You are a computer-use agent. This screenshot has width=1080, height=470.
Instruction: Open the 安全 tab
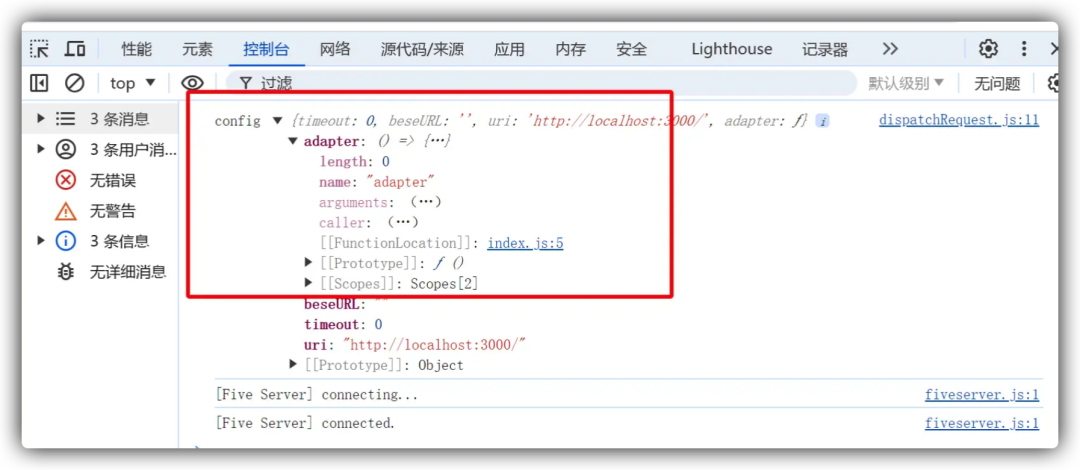632,49
